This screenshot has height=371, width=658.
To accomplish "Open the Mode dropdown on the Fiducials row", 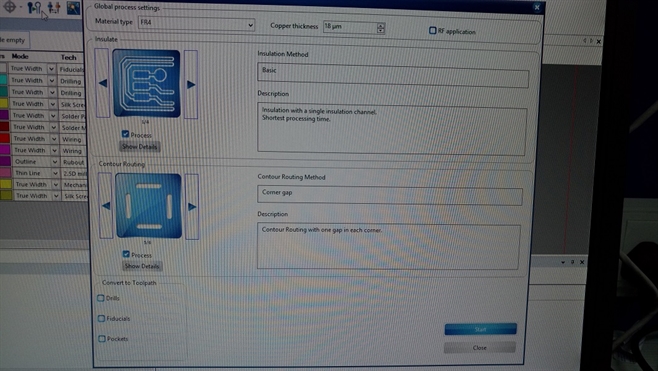I will [x=51, y=68].
